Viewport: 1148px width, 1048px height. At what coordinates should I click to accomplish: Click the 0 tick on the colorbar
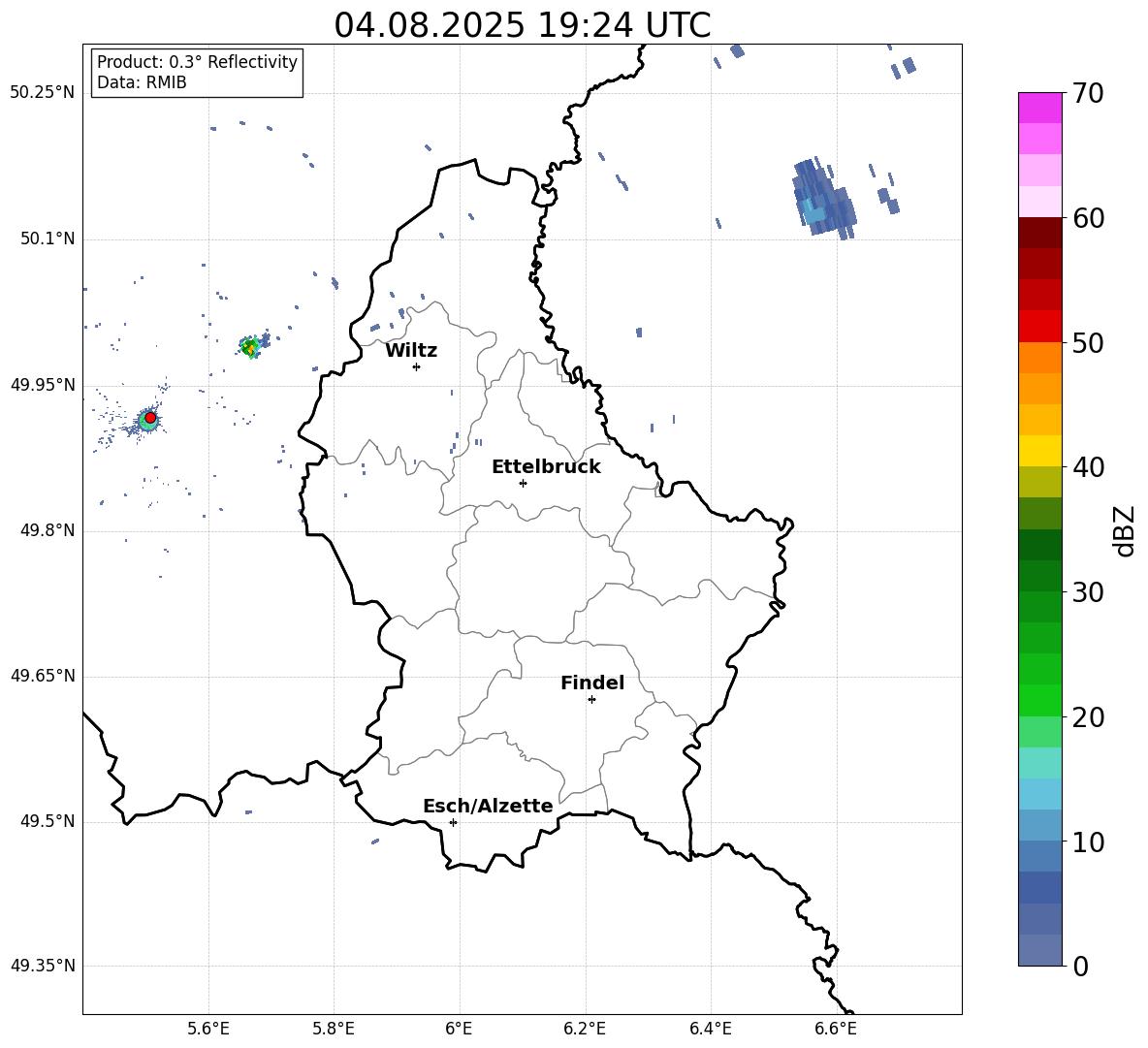1080,966
